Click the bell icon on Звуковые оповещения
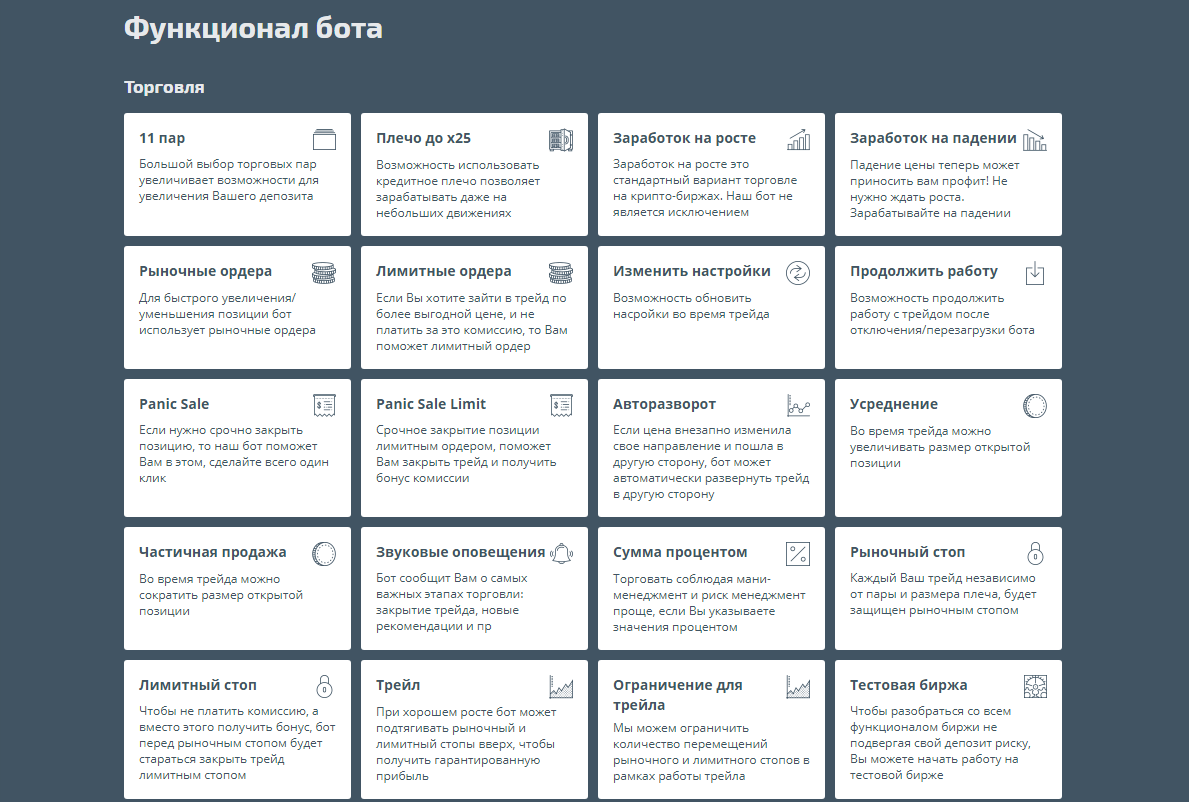 point(560,552)
